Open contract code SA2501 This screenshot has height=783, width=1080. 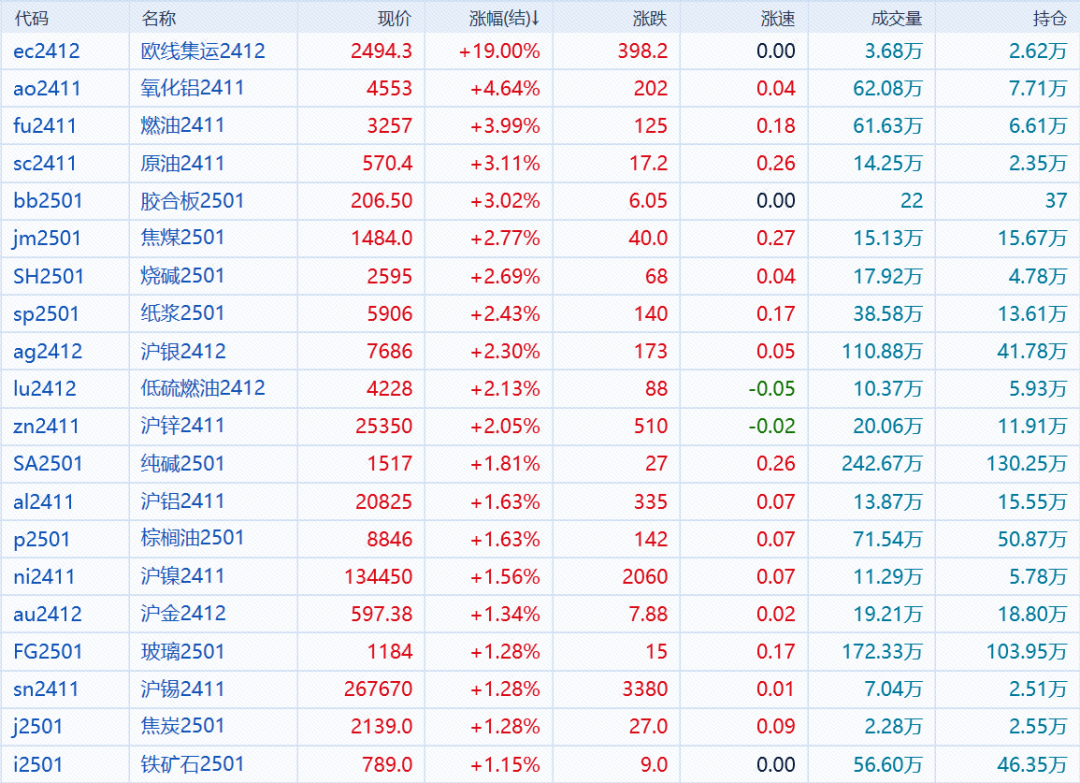pos(48,464)
